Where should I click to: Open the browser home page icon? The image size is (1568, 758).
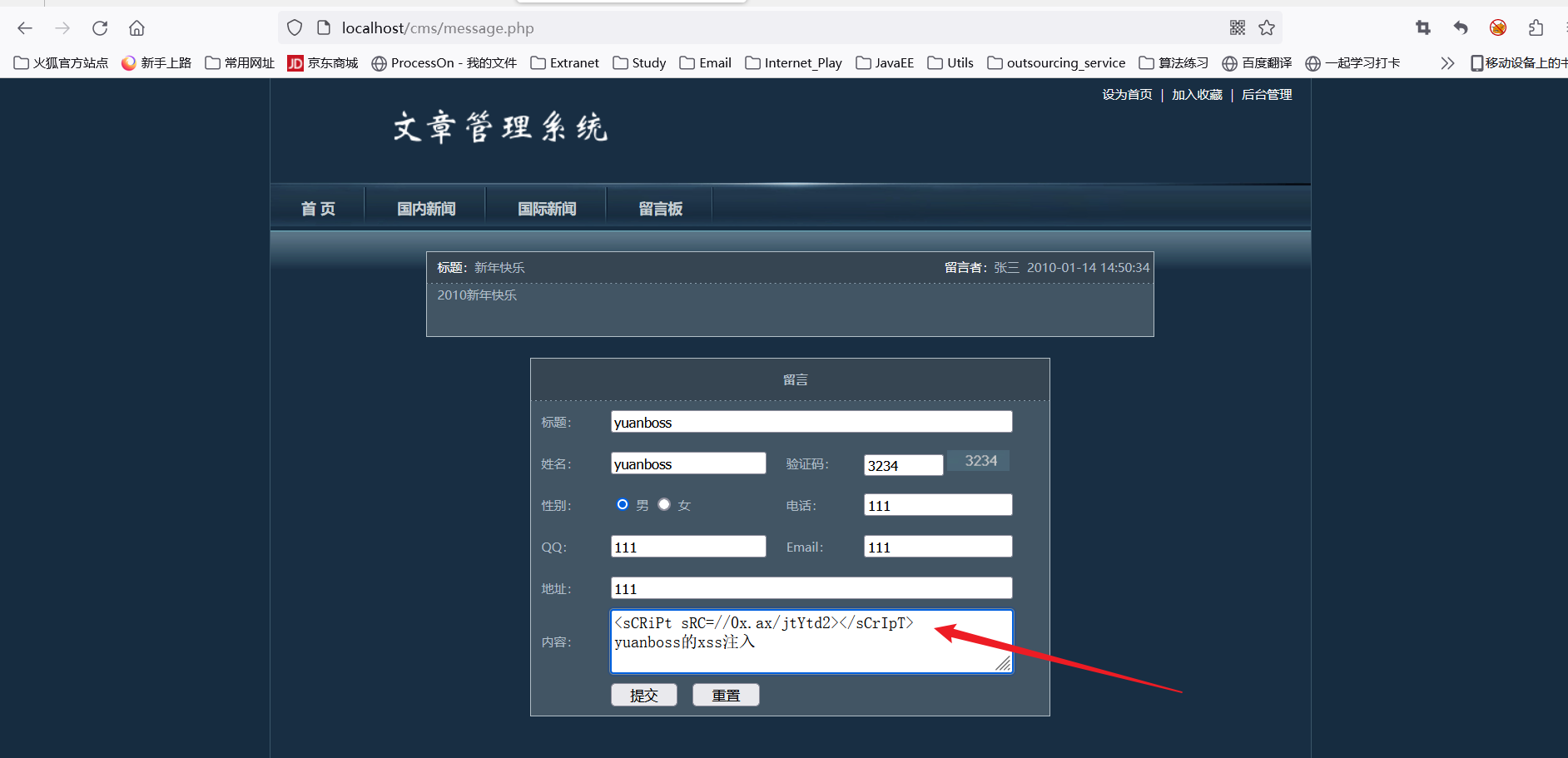point(136,28)
